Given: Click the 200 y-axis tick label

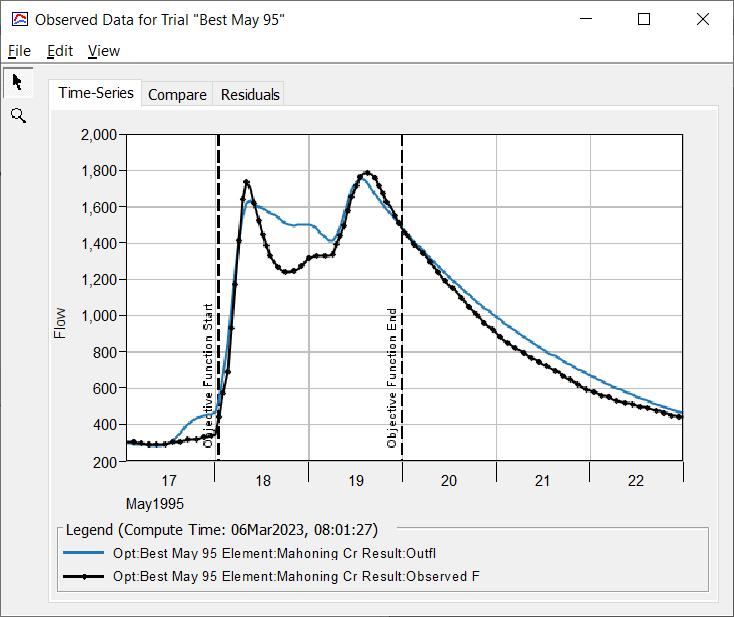Looking at the screenshot, I should click(104, 463).
